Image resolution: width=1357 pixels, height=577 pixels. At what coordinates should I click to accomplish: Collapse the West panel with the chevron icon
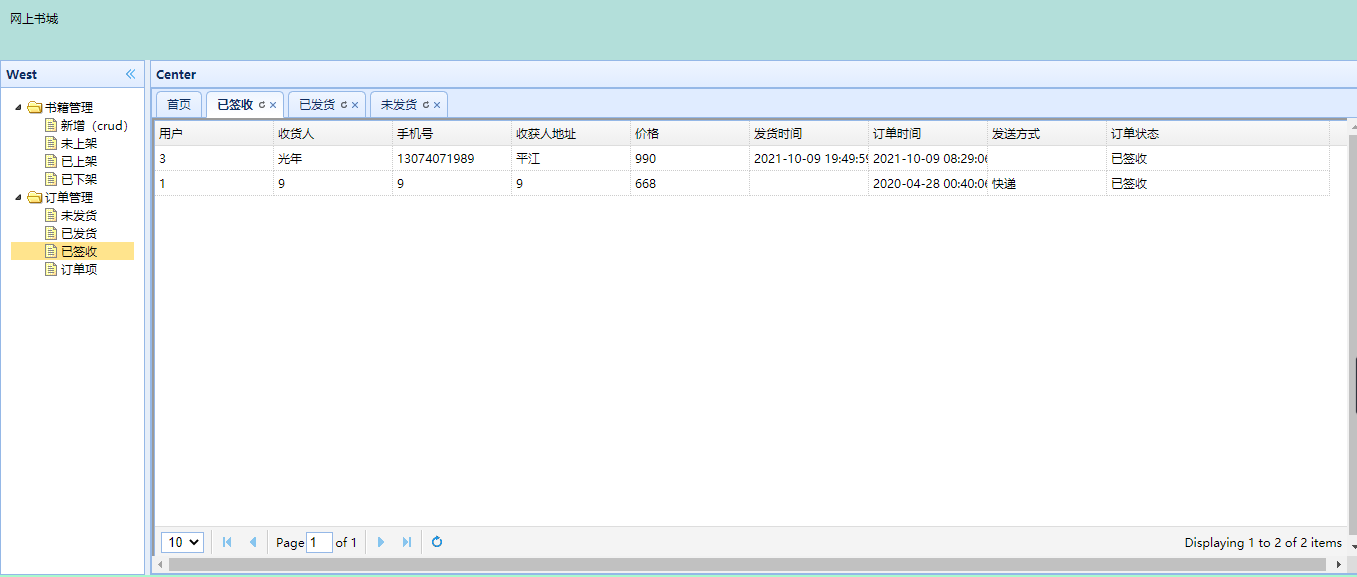[x=131, y=73]
